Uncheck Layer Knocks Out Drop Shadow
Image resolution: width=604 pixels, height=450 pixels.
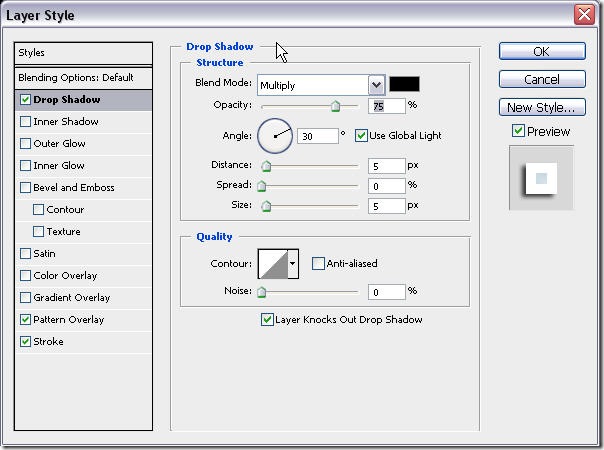[x=267, y=320]
